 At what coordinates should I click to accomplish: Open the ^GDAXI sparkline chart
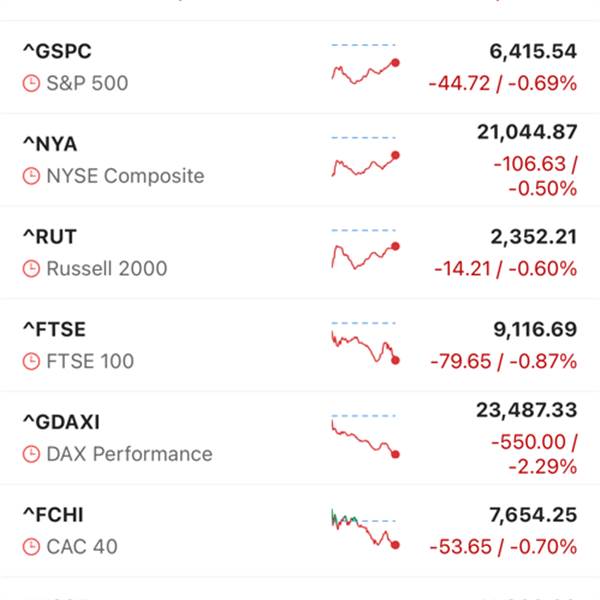365,436
